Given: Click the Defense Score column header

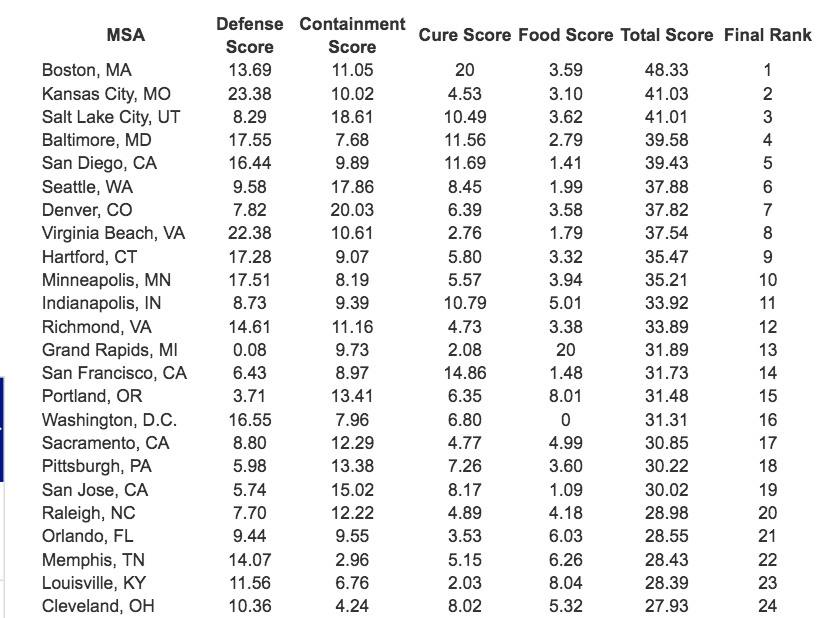Looking at the screenshot, I should [249, 35].
